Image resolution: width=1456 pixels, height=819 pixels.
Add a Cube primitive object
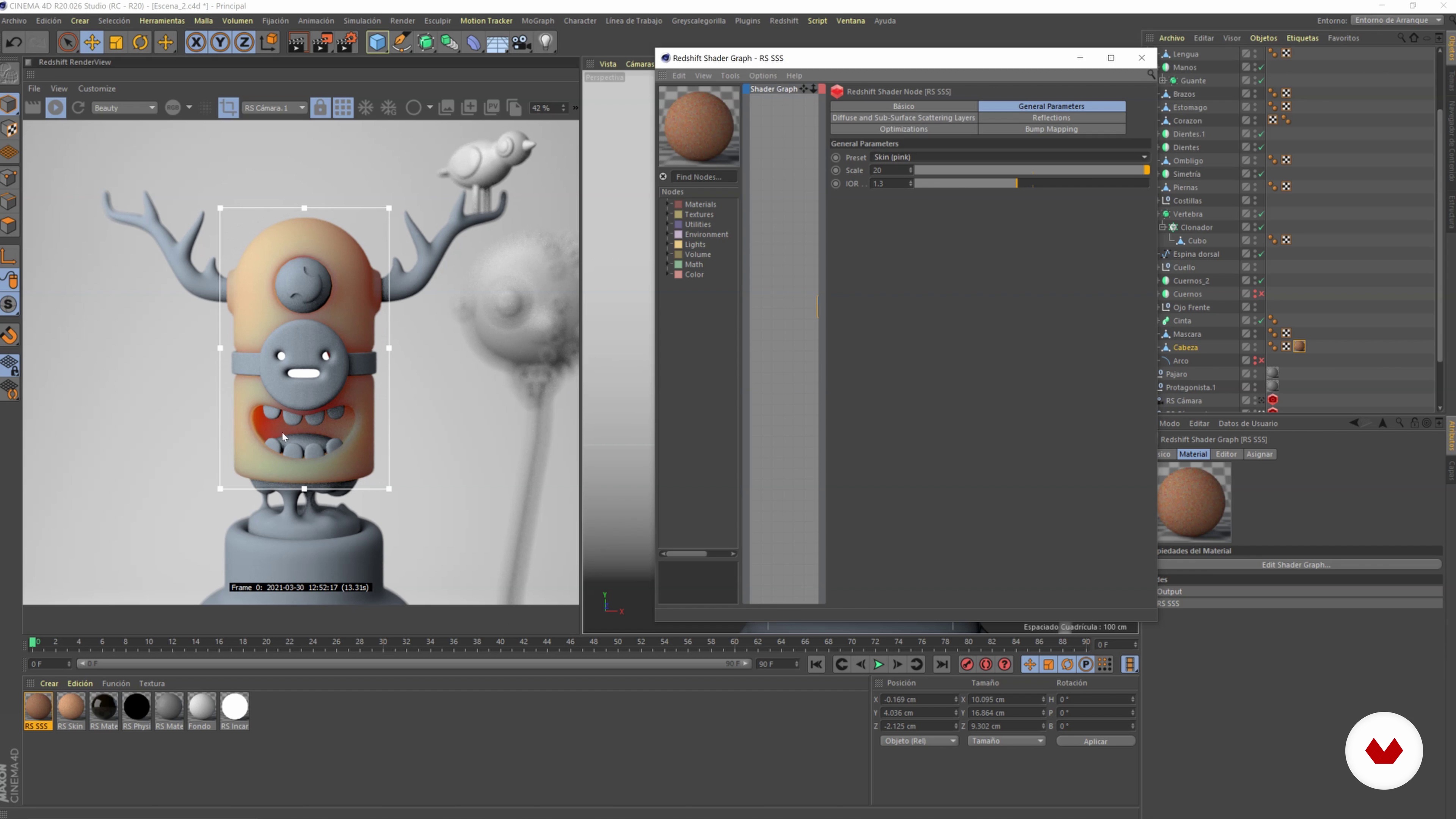pos(377,42)
